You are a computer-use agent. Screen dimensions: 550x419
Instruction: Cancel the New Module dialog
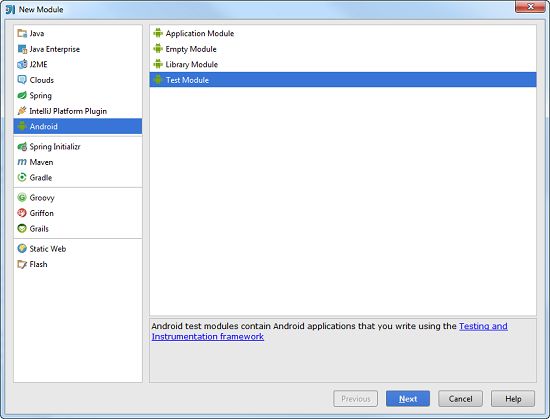click(x=460, y=399)
